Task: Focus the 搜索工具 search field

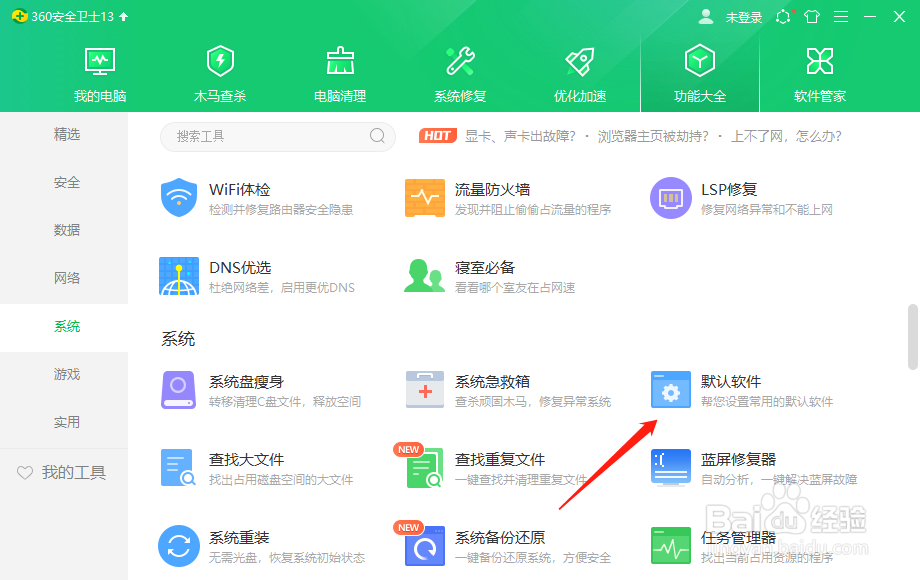Action: [x=278, y=136]
